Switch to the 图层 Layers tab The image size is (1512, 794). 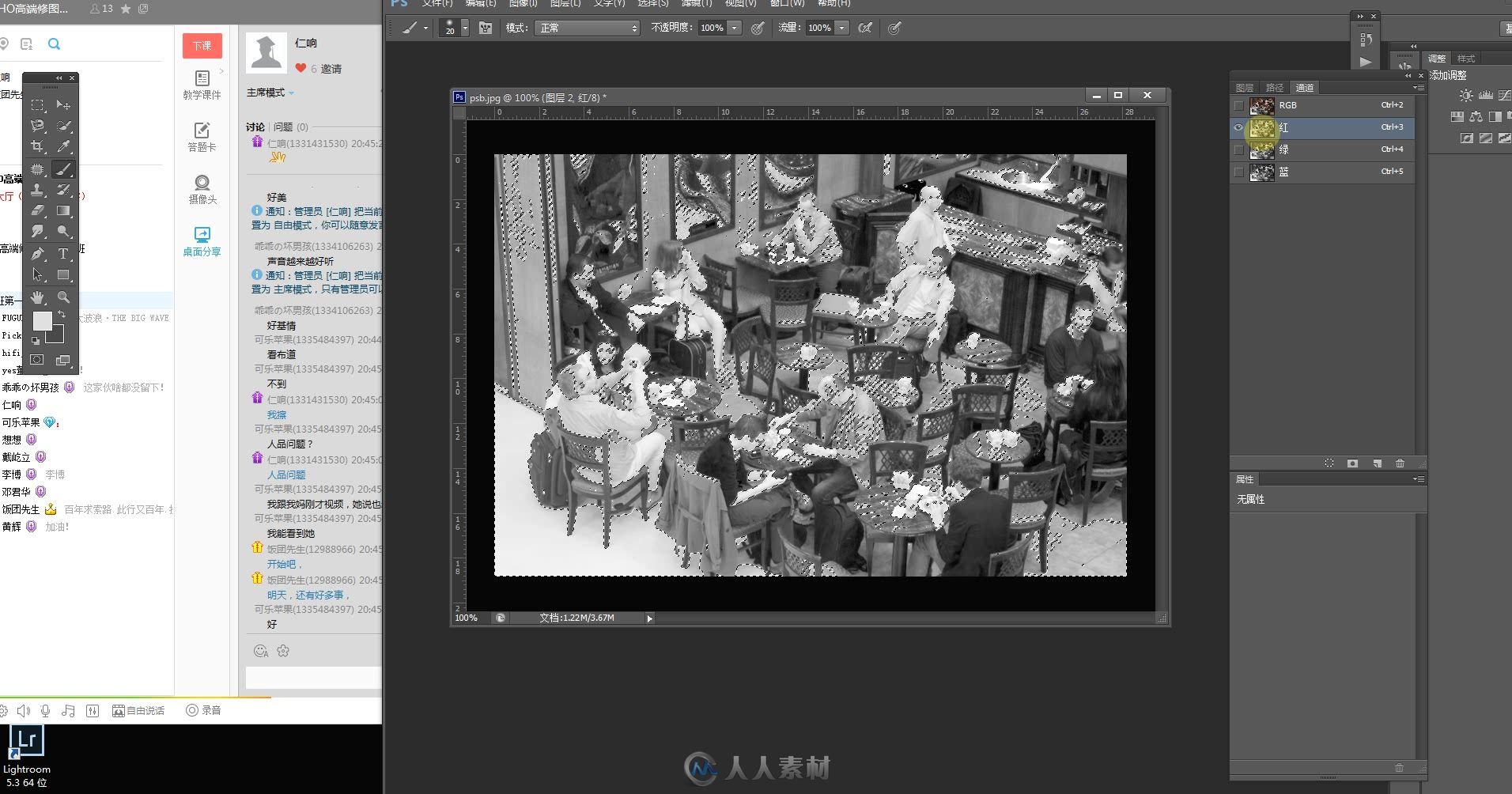point(1244,88)
